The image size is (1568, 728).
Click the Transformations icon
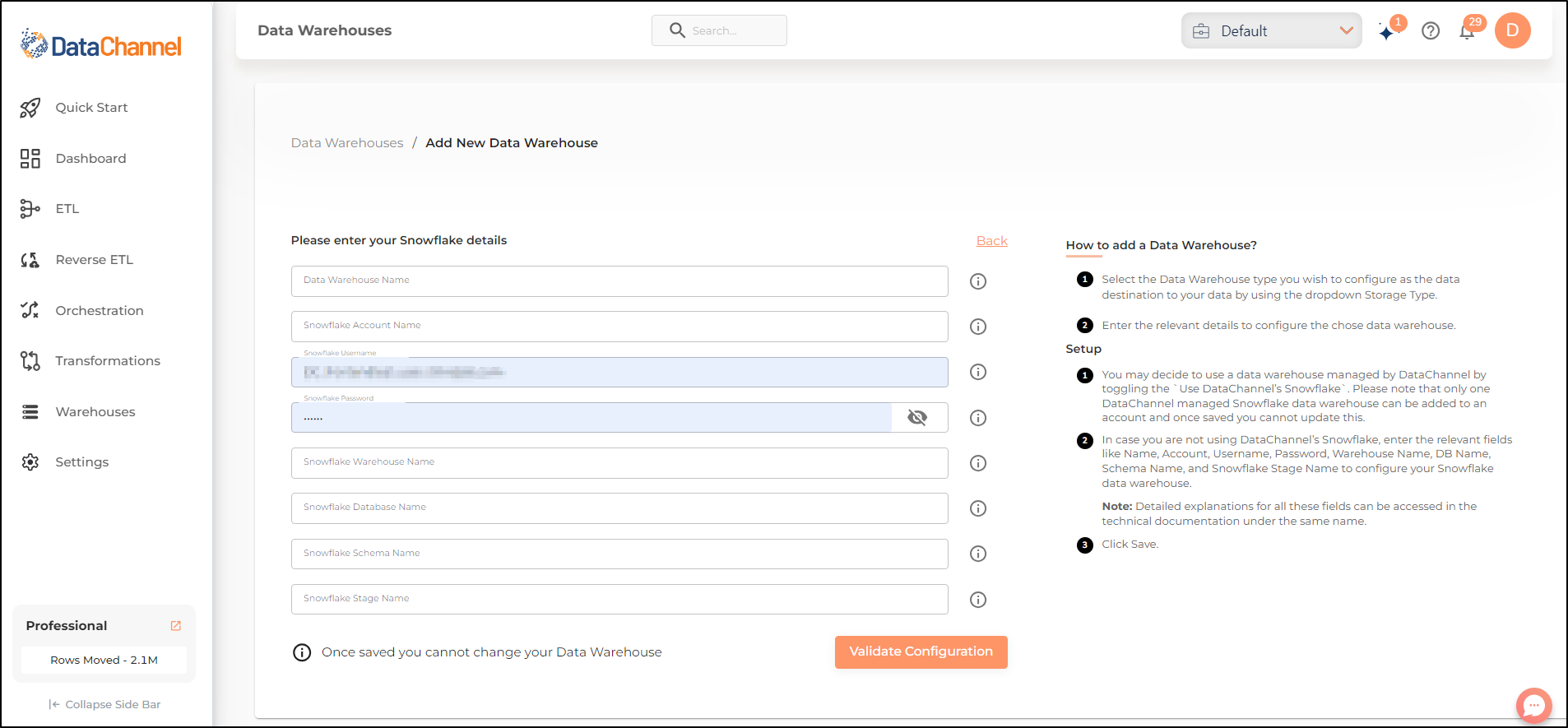coord(30,361)
